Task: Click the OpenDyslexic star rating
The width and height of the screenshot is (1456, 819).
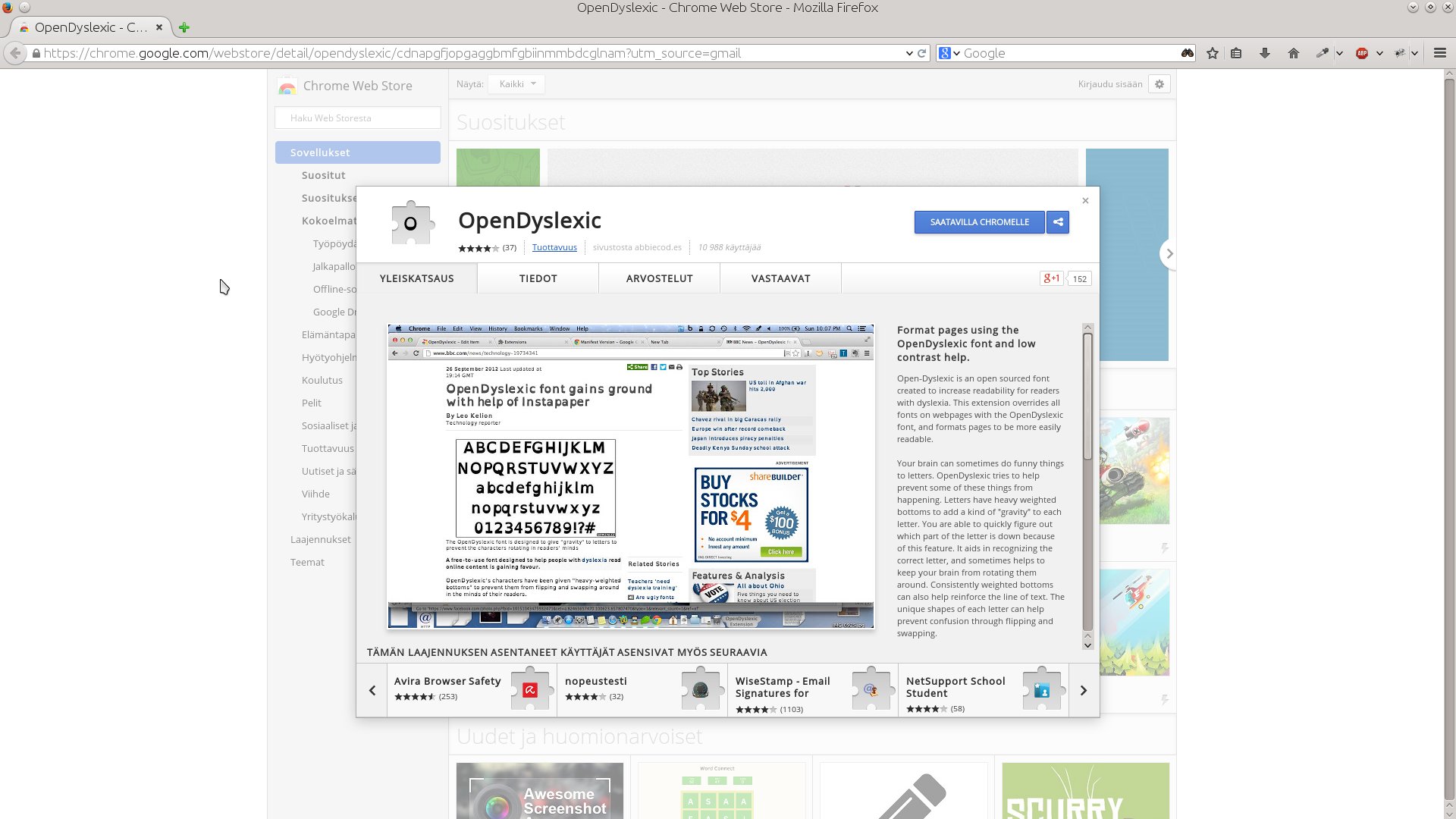Action: pos(479,248)
